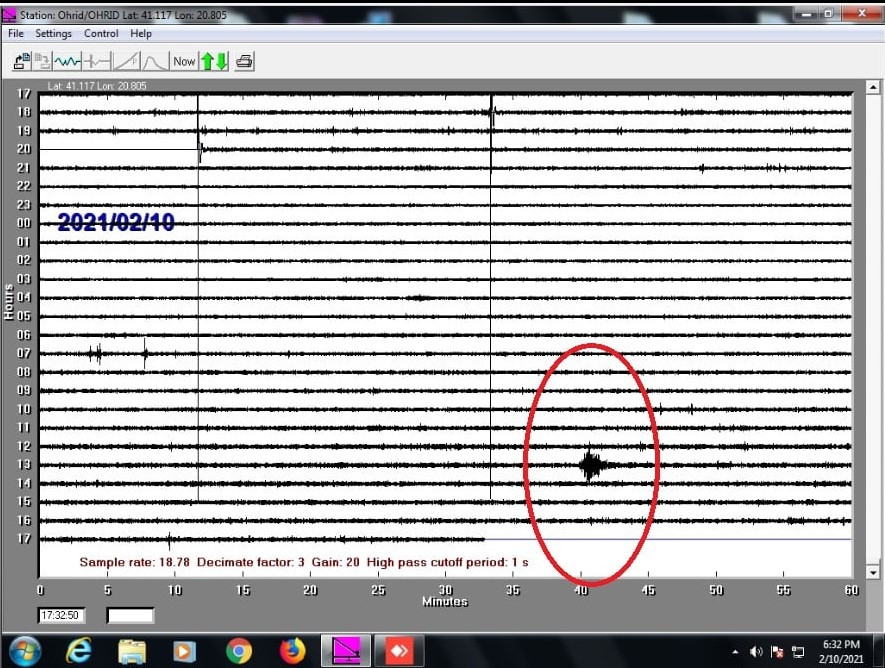Open a saved seismogram file
The image size is (885, 668).
click(x=20, y=61)
